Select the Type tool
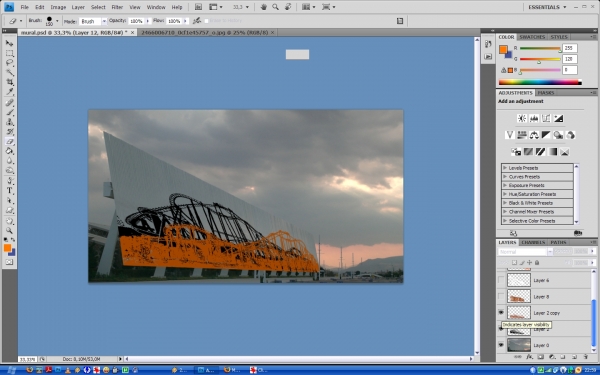The image size is (600, 375). [10, 191]
